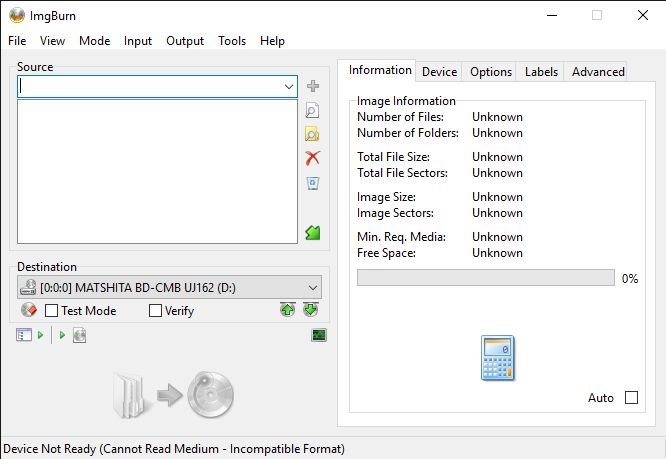
Task: Open the Destination drive MATSHITA dropdown
Action: tap(169, 287)
